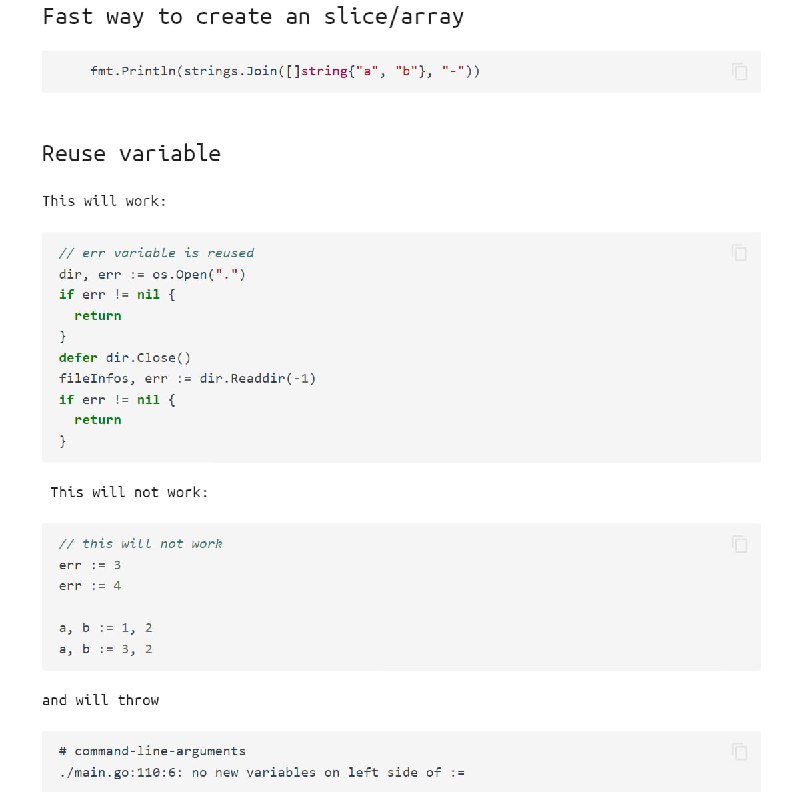Image resolution: width=800 pixels, height=792 pixels.
Task: Click the 'dir, err := os.Open' line
Action: 152,275
